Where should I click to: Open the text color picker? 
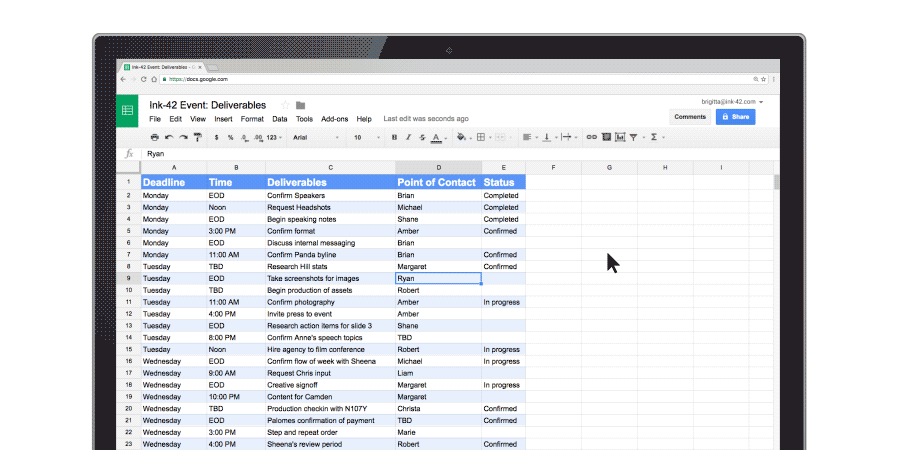coord(438,138)
